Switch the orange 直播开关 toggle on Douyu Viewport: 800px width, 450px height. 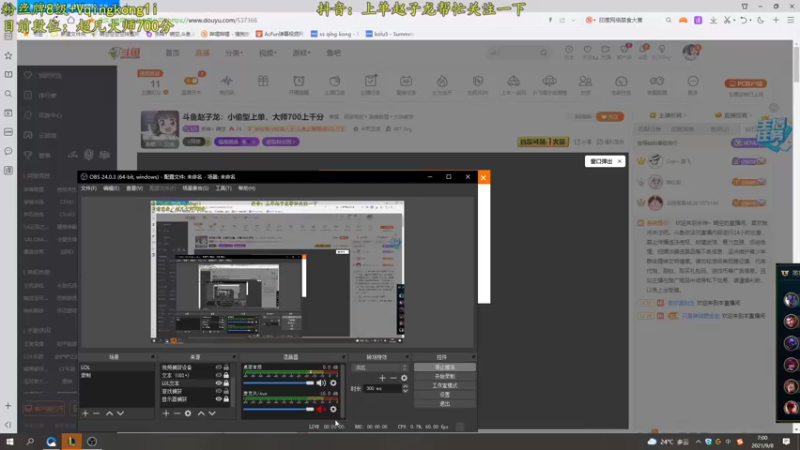point(191,81)
